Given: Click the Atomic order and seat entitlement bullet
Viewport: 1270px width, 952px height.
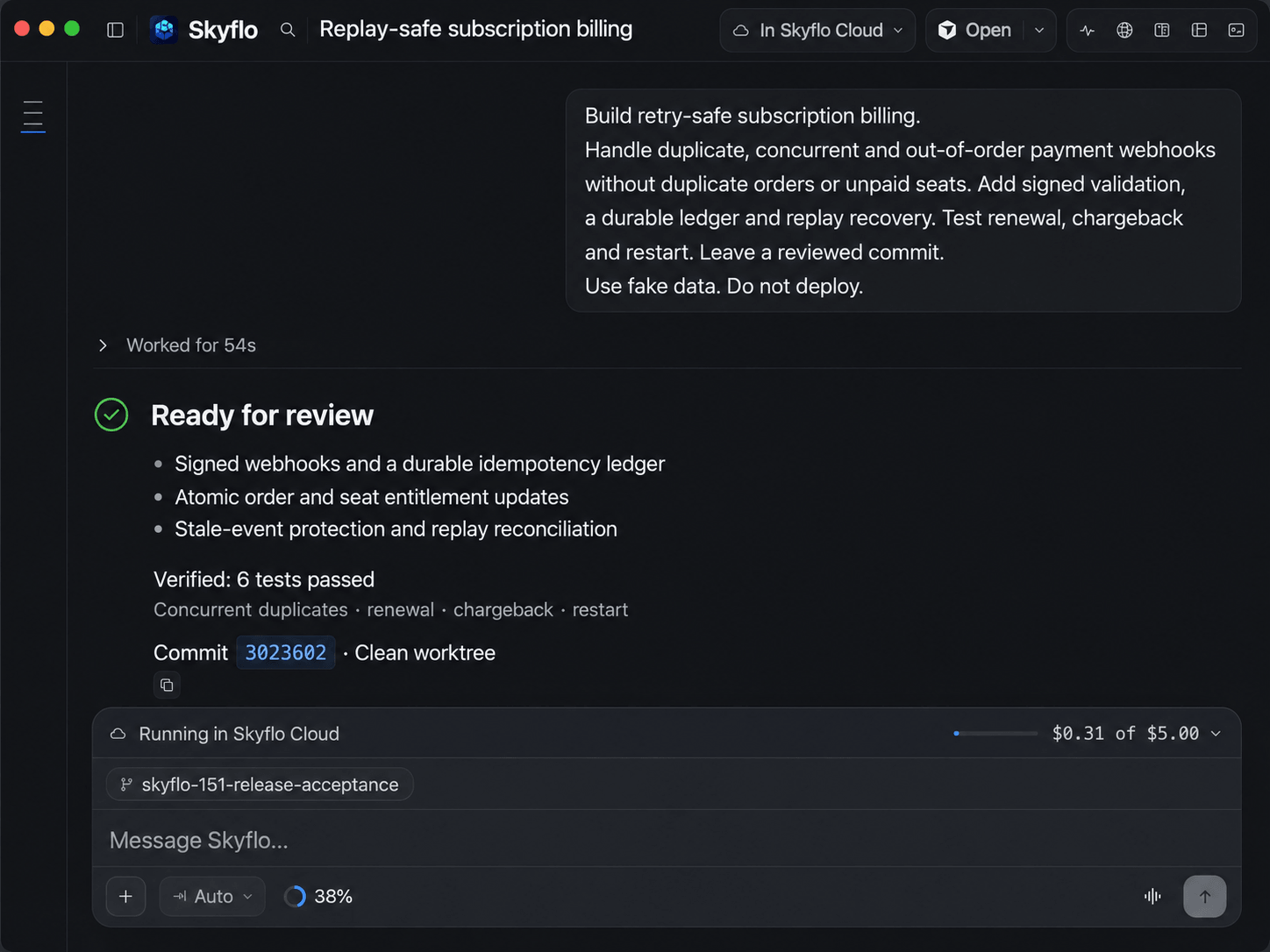Looking at the screenshot, I should (x=372, y=497).
